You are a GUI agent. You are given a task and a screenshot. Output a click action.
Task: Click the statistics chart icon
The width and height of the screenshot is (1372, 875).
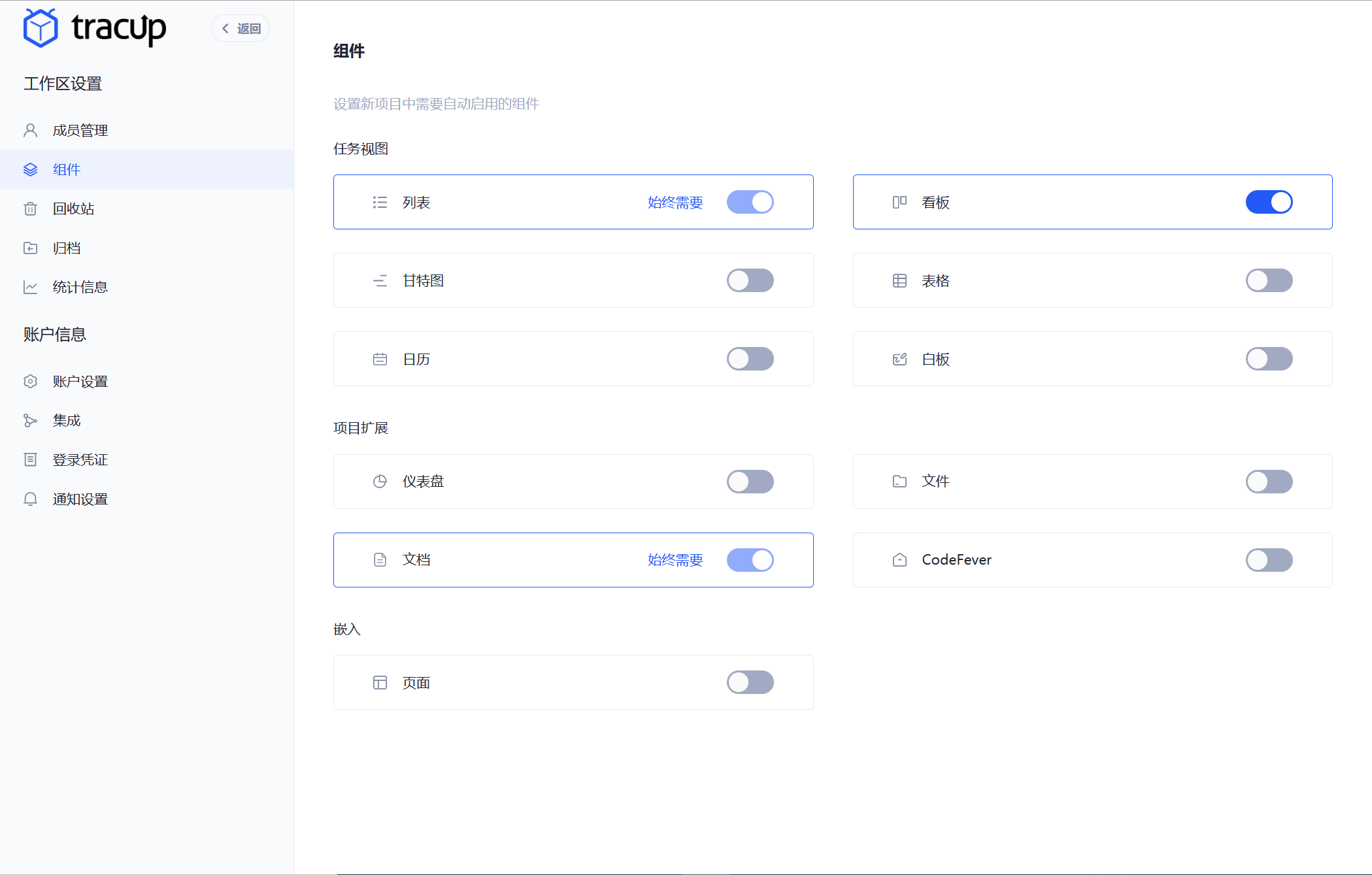[x=30, y=288]
